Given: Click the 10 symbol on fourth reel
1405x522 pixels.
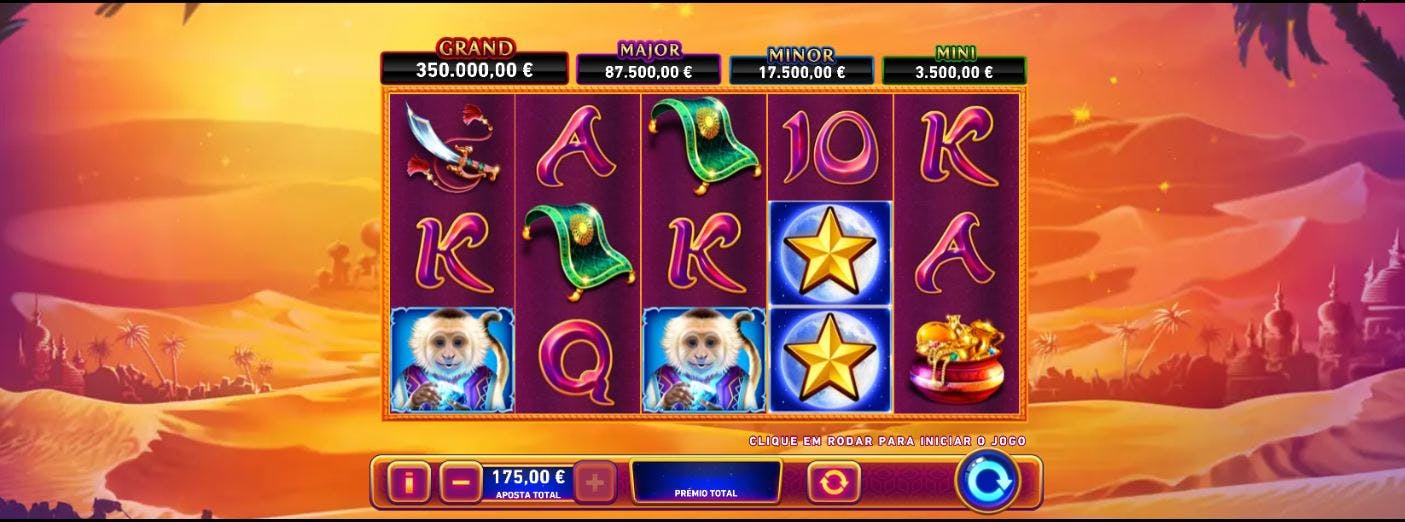Looking at the screenshot, I should (829, 147).
